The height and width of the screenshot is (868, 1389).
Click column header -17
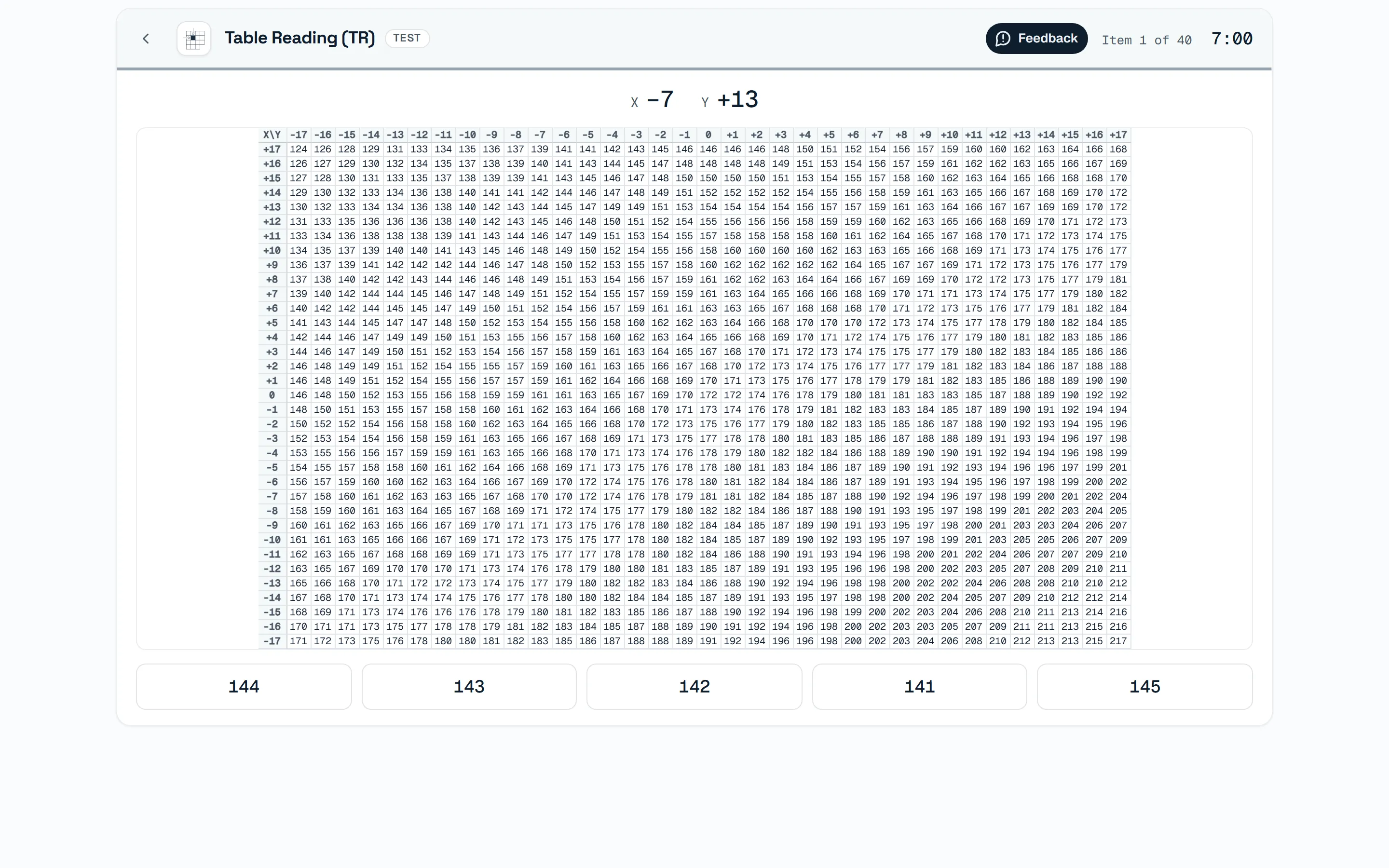299,135
